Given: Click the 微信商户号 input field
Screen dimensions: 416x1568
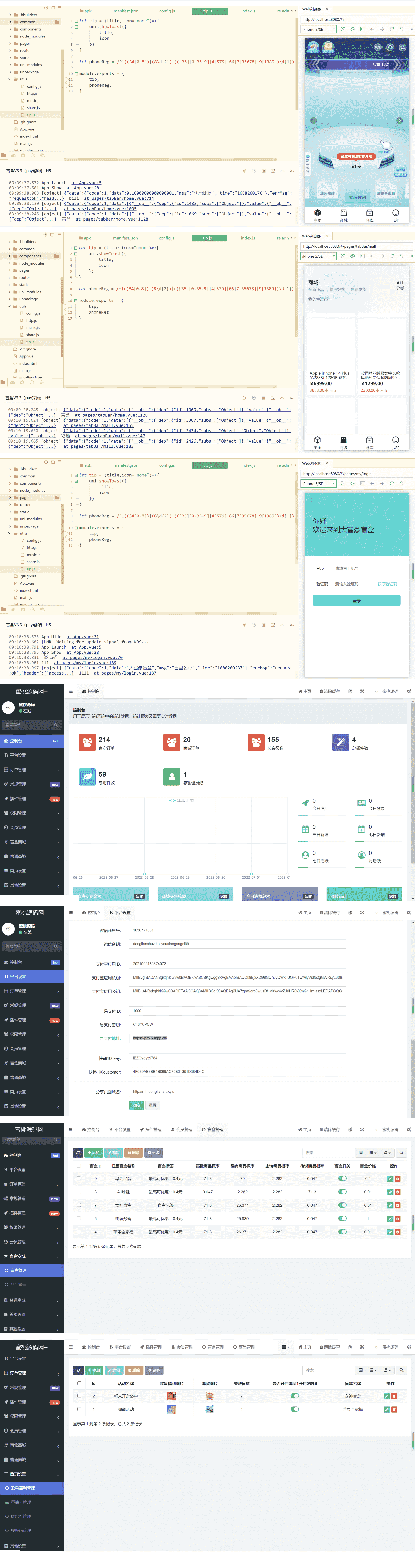Looking at the screenshot, I should point(238,931).
